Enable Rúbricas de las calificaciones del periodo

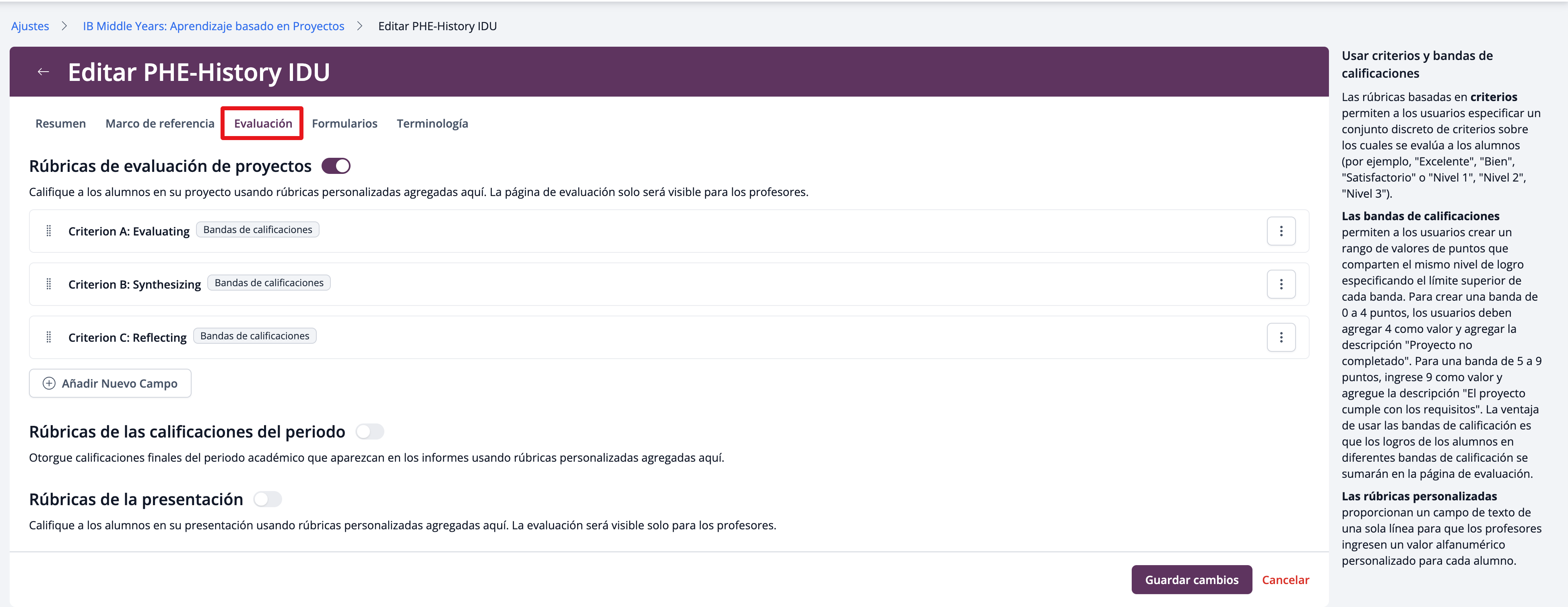point(369,432)
